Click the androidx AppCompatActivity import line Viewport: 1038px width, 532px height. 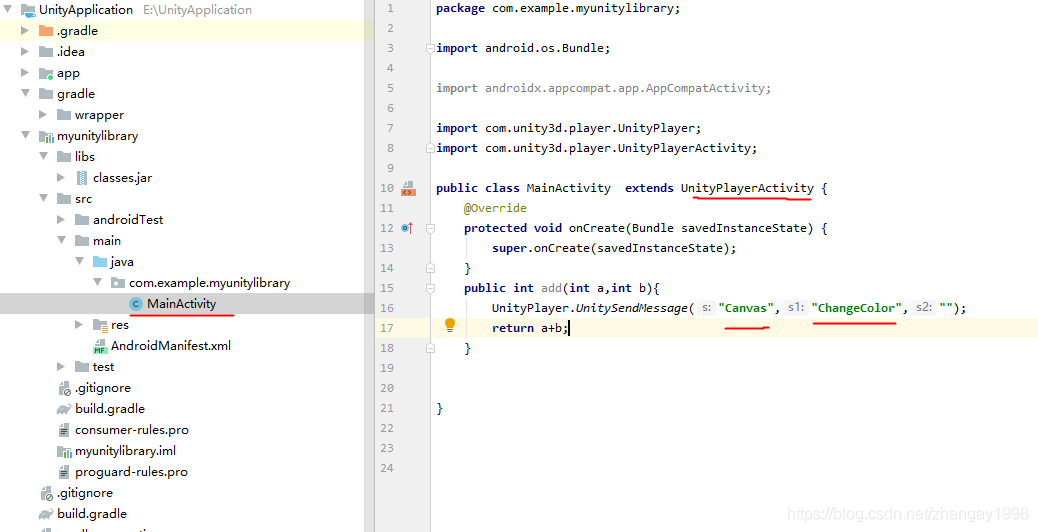604,88
